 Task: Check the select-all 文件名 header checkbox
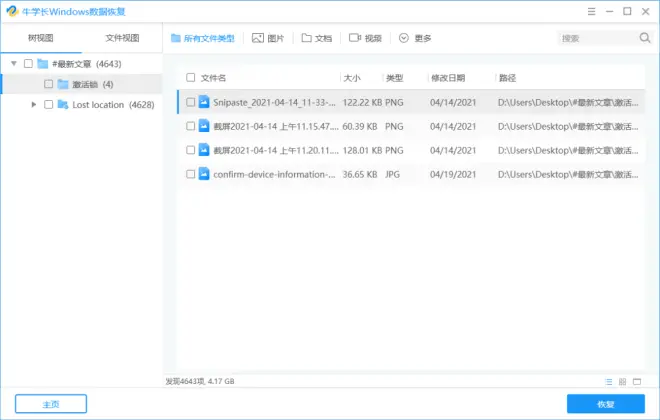(191, 77)
